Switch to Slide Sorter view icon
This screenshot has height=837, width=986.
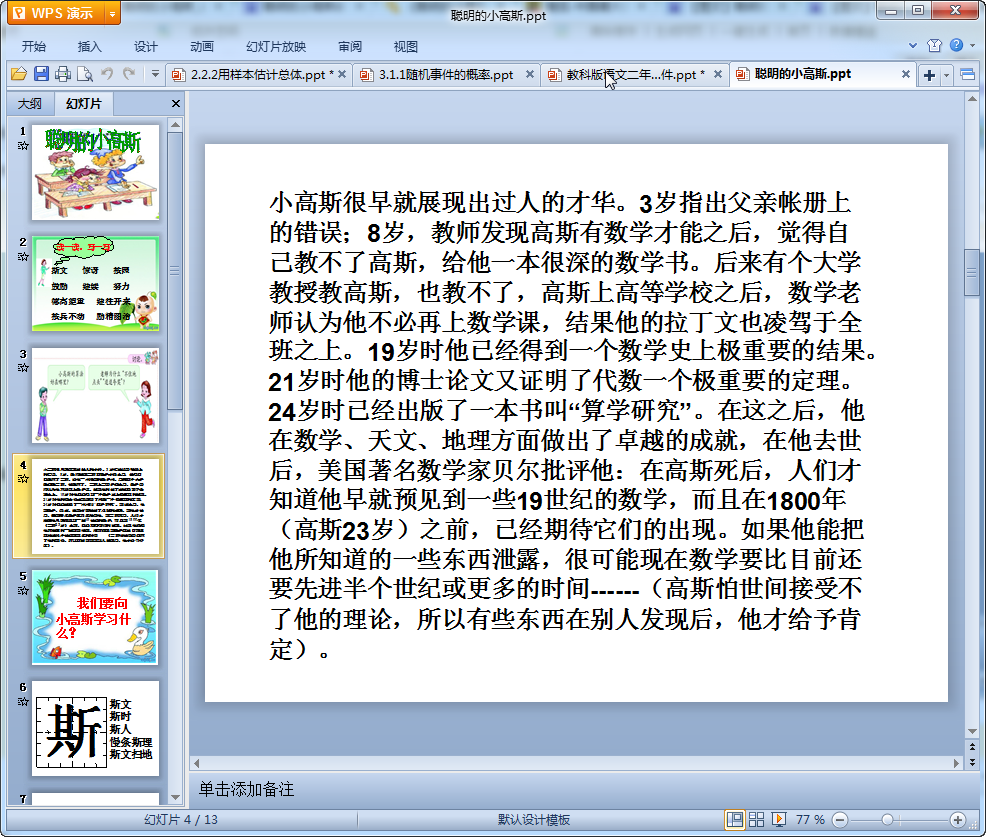[x=756, y=819]
